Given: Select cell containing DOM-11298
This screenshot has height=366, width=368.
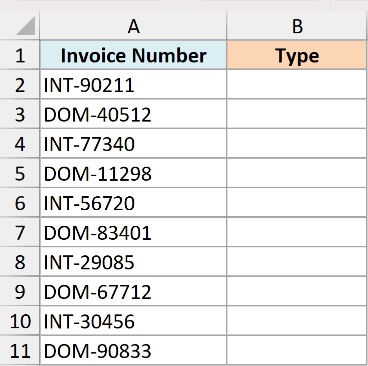Looking at the screenshot, I should [x=133, y=173].
